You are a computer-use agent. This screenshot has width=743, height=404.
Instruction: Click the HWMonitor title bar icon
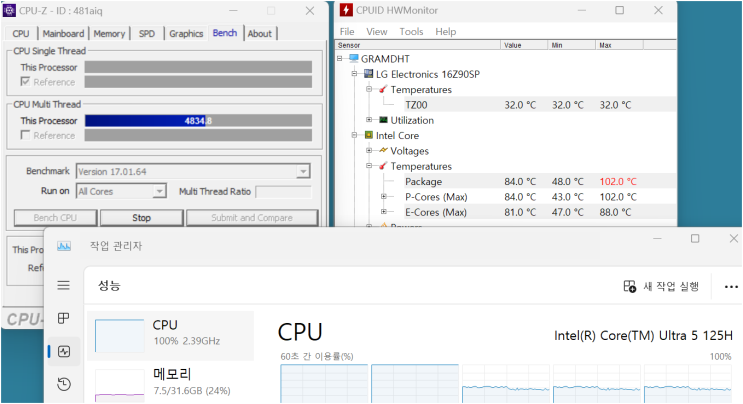[346, 10]
